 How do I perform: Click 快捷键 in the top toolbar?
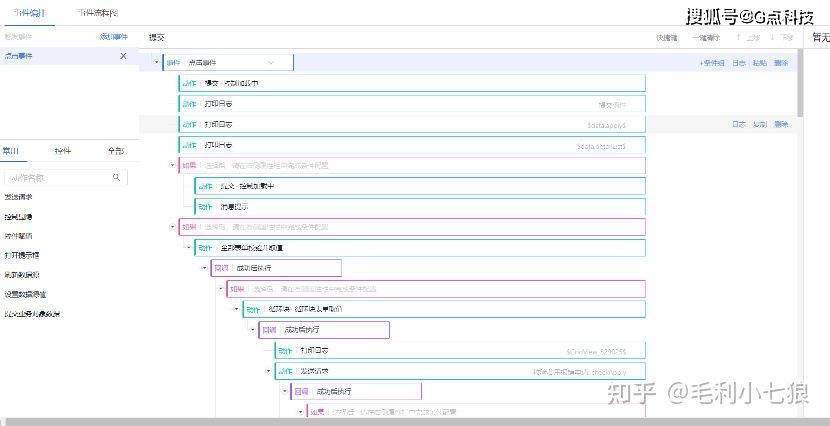[667, 38]
